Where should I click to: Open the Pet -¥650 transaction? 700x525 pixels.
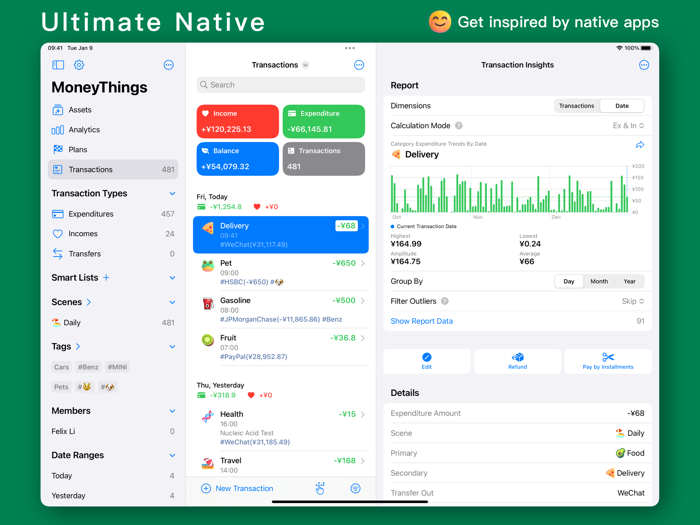pyautogui.click(x=281, y=272)
